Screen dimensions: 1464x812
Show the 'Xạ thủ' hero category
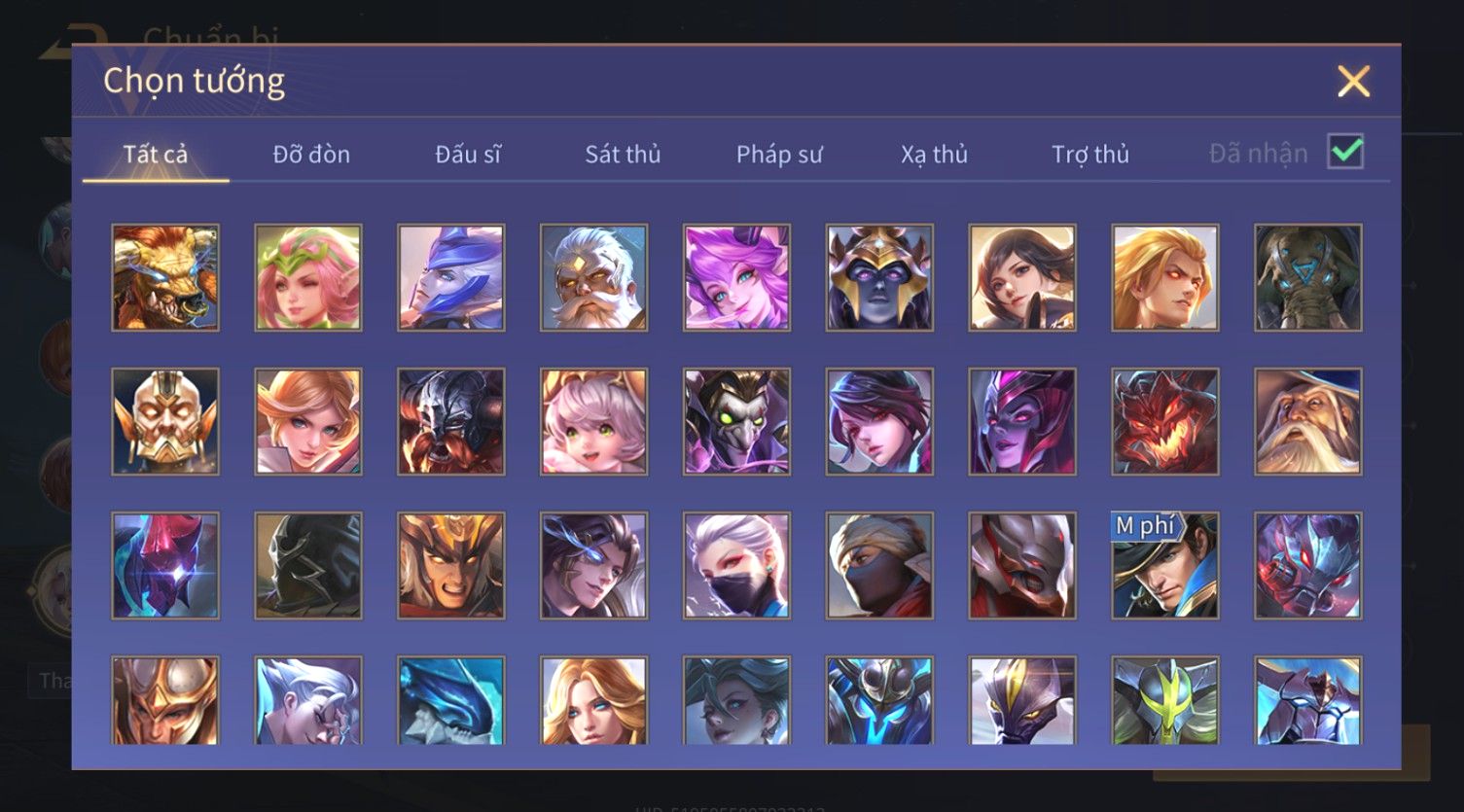coord(934,154)
